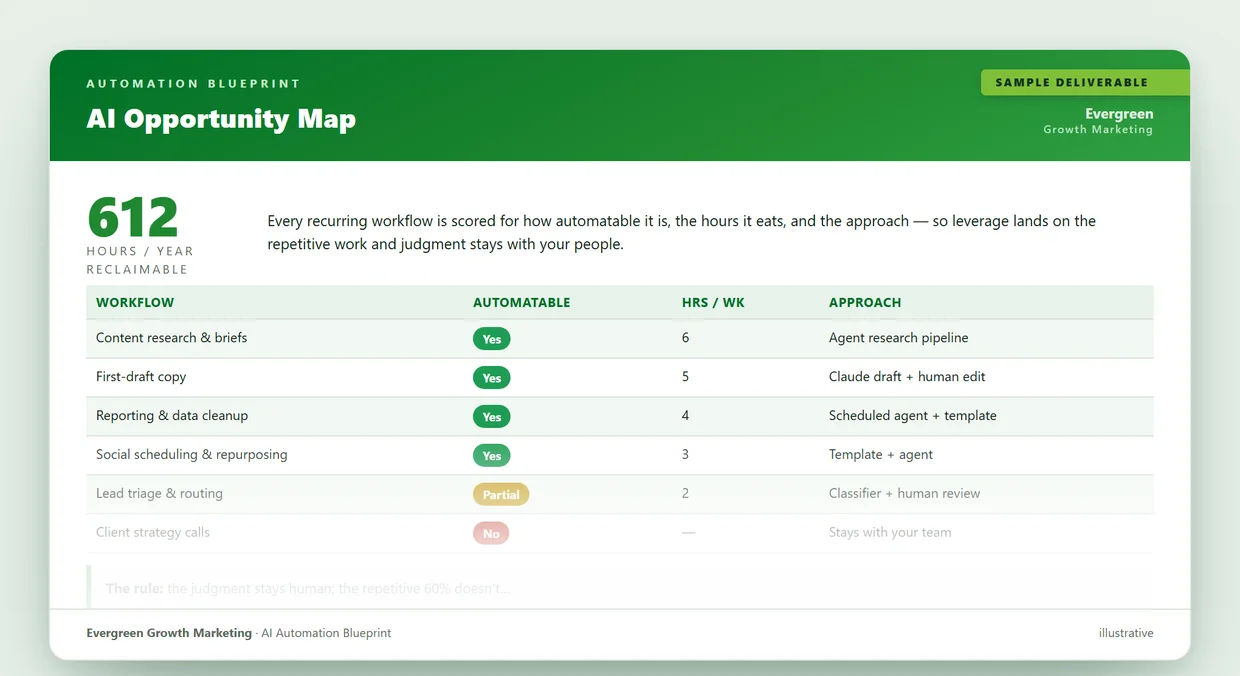Click the faded rule note about judgment
This screenshot has height=676, width=1240.
pyautogui.click(x=308, y=589)
